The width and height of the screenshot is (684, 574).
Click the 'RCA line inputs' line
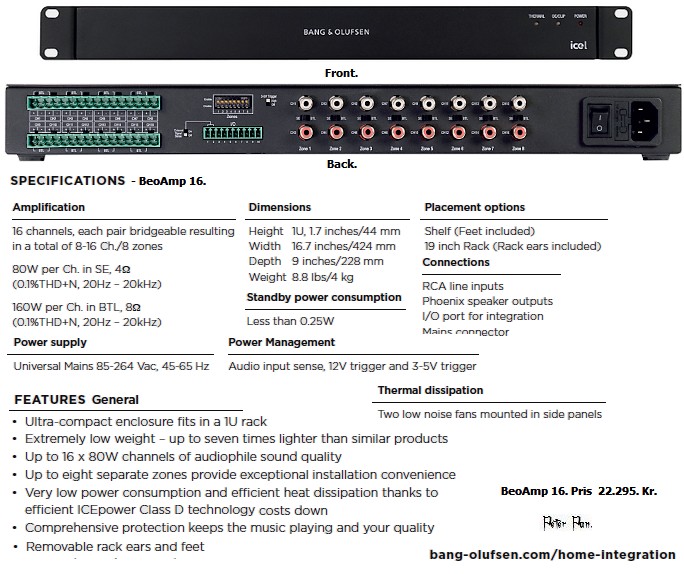coord(463,286)
